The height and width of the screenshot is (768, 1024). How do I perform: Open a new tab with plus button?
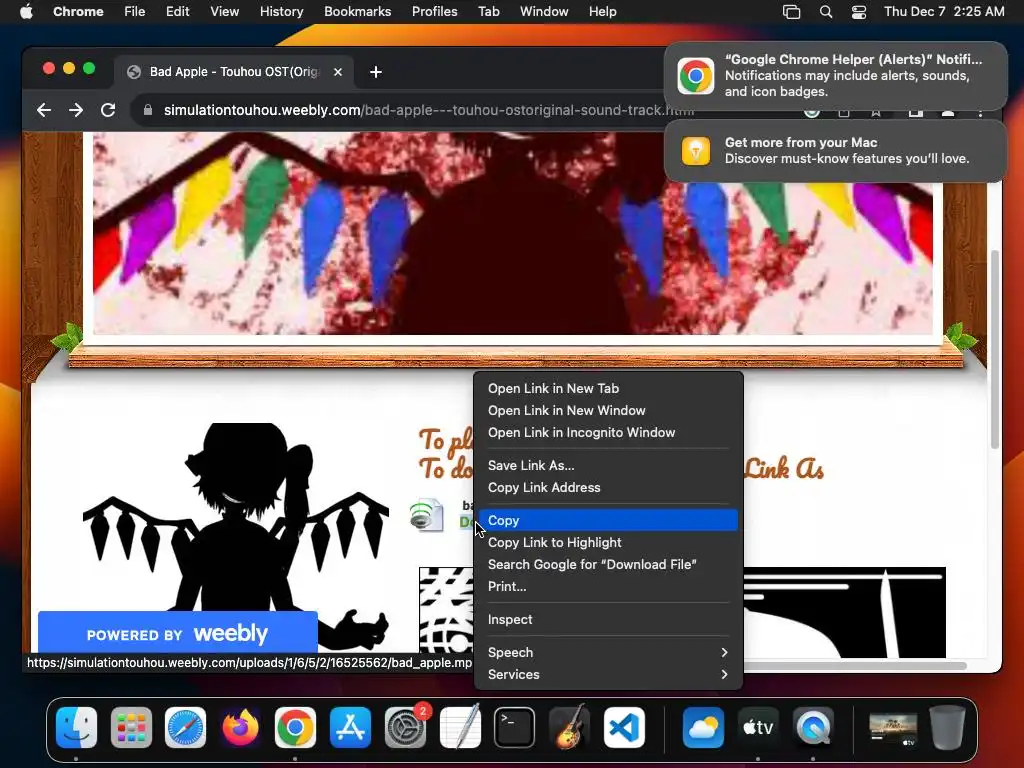point(376,72)
